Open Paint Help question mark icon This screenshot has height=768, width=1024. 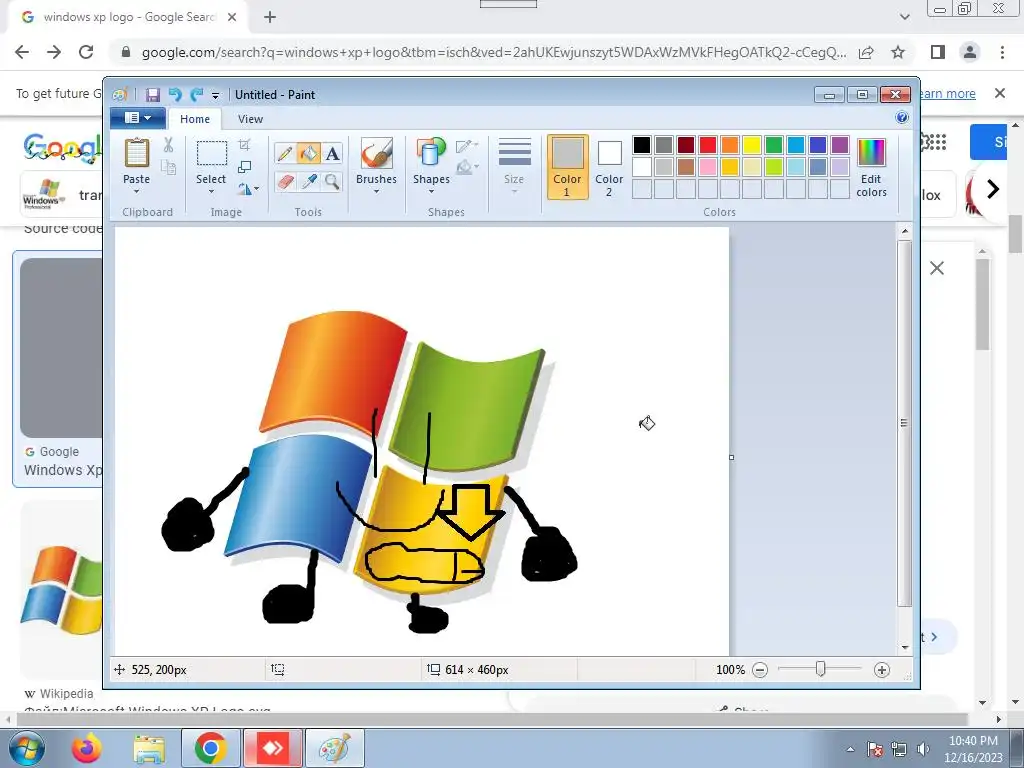click(x=902, y=118)
